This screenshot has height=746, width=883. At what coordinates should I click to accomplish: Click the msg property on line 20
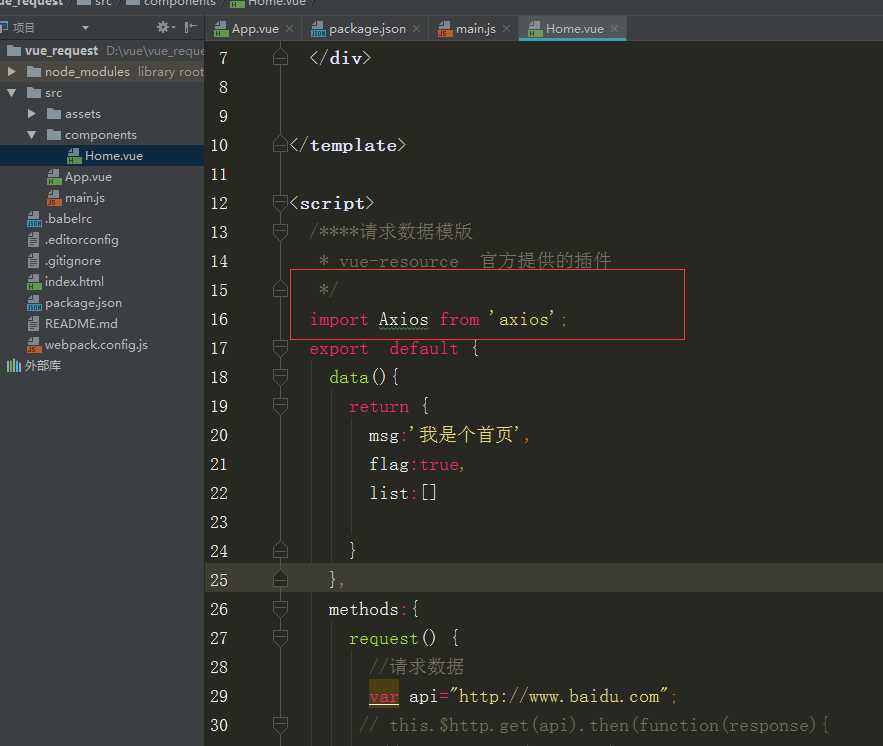tap(383, 435)
